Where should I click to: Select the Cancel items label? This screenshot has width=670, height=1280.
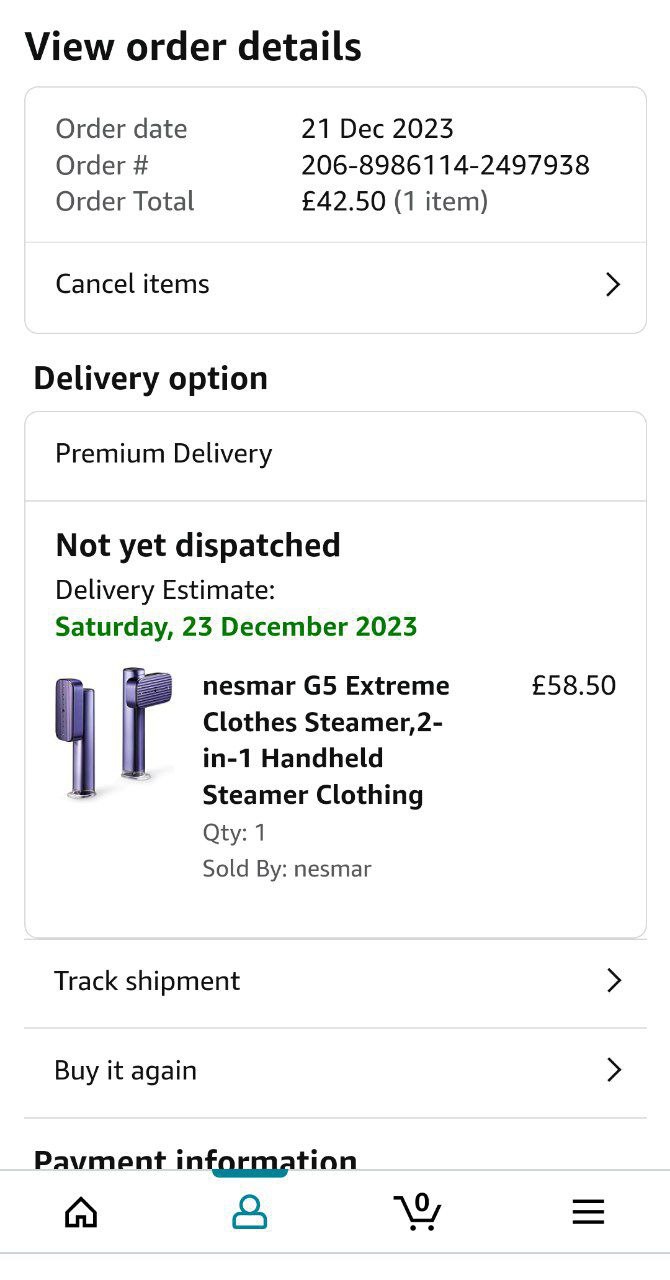(x=132, y=284)
